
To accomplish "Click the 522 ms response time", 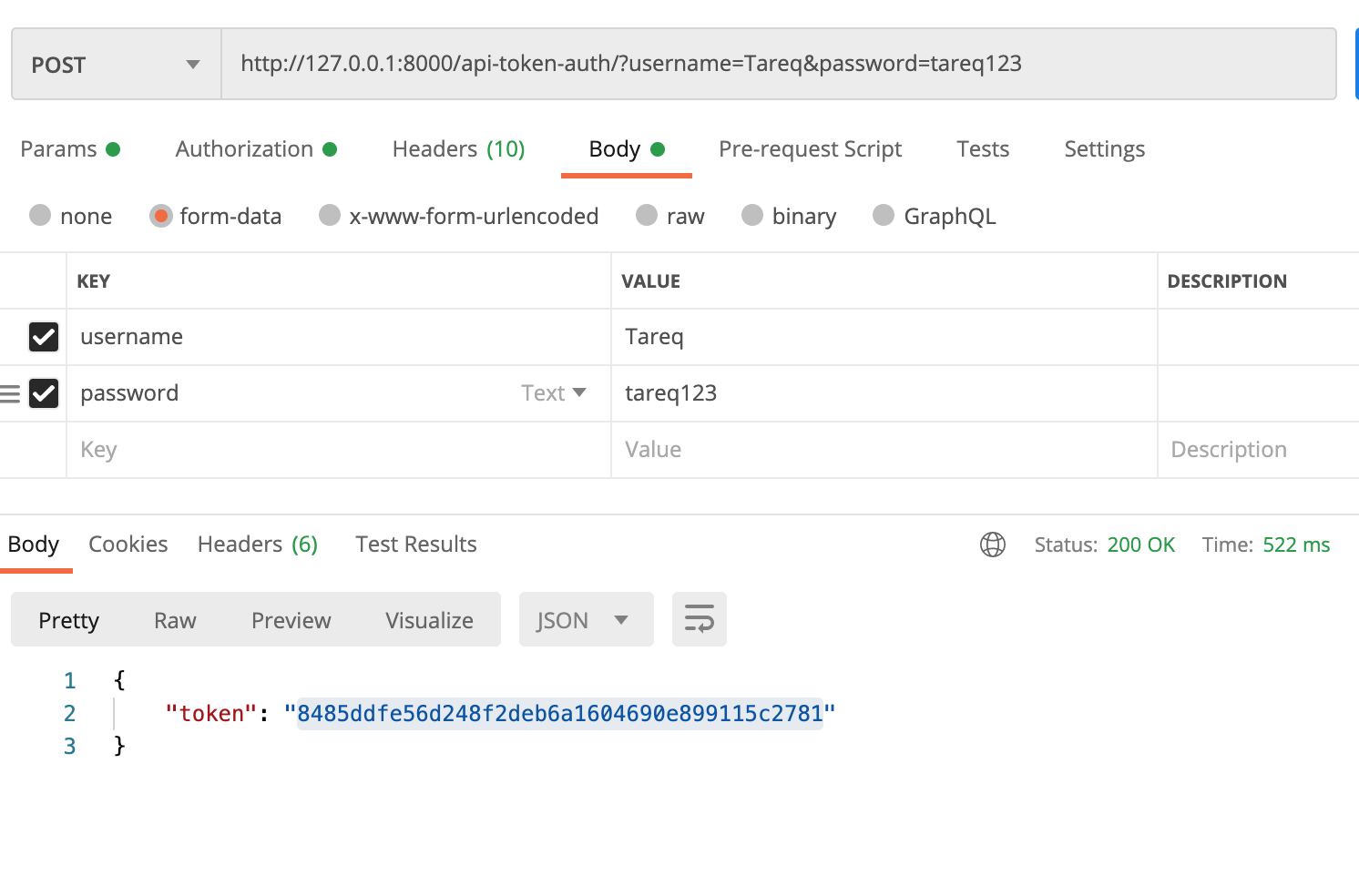I will [1296, 545].
